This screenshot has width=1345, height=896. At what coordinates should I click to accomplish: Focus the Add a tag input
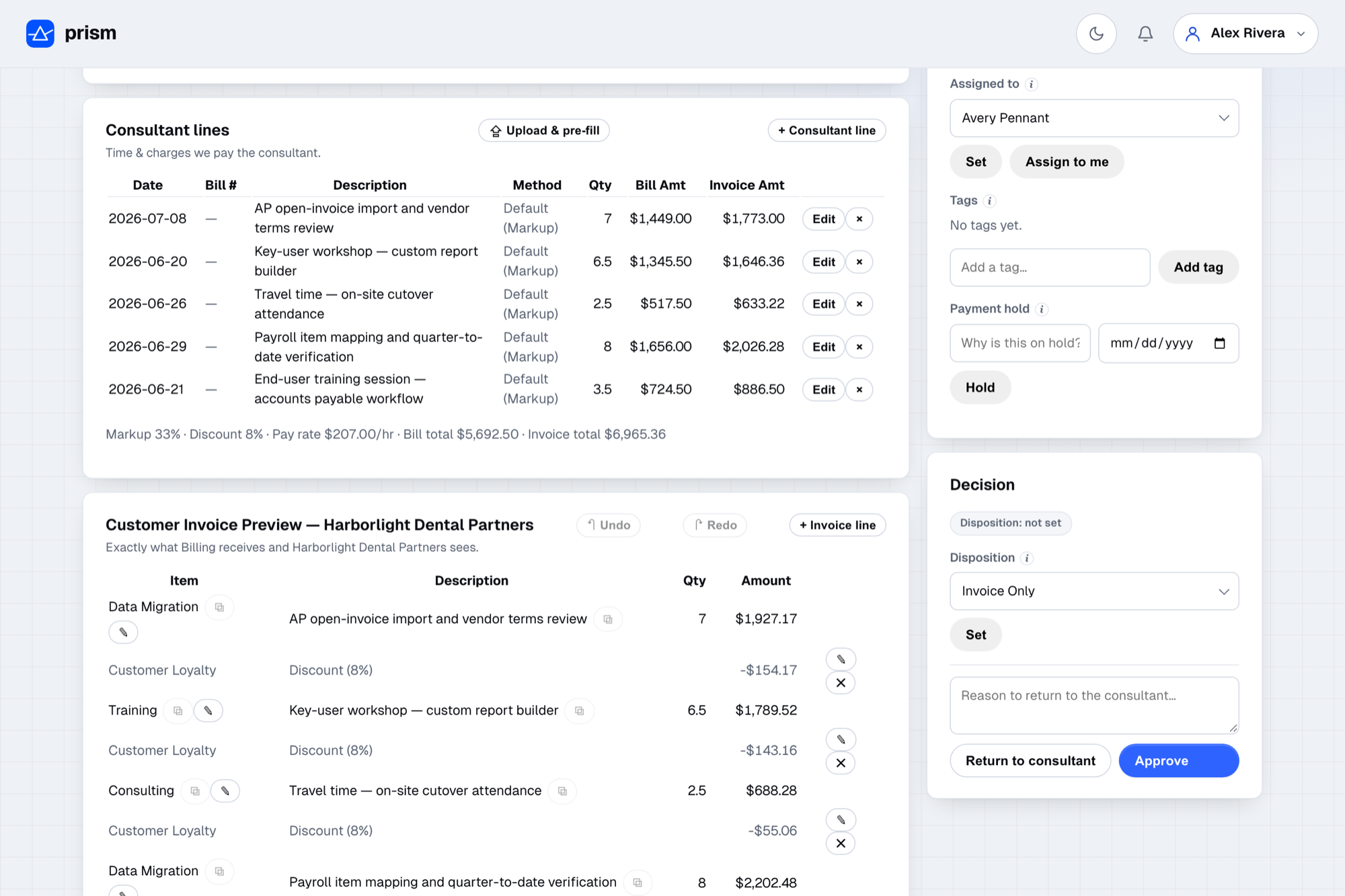pyautogui.click(x=1050, y=268)
